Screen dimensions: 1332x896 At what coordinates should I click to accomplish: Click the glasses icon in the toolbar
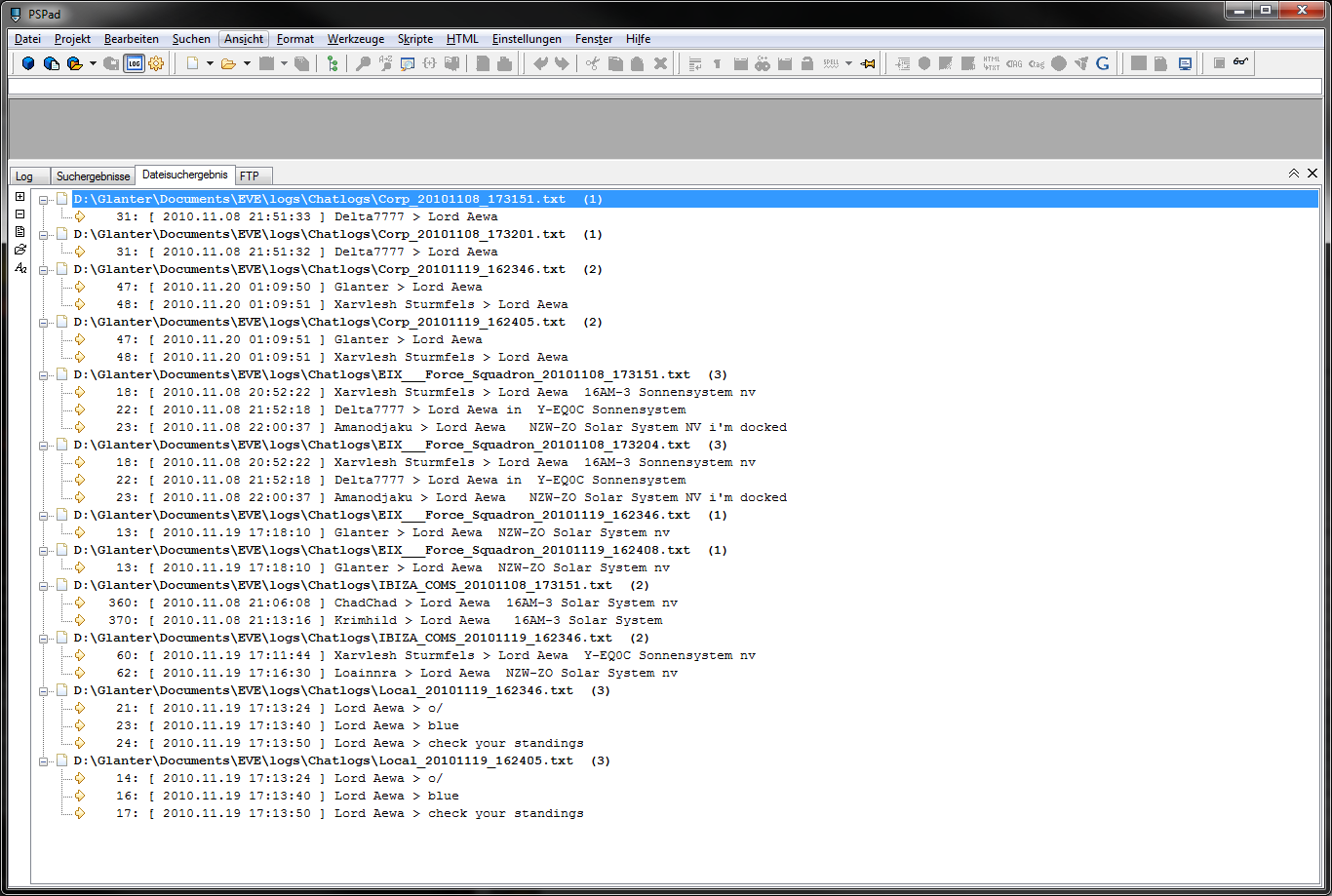pyautogui.click(x=1240, y=63)
